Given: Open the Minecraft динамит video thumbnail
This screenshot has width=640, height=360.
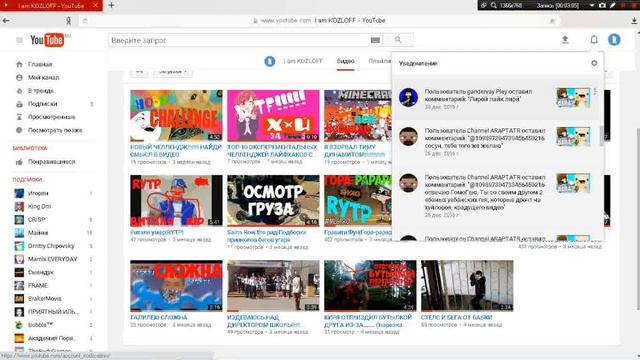Looking at the screenshot, I should pyautogui.click(x=358, y=116).
